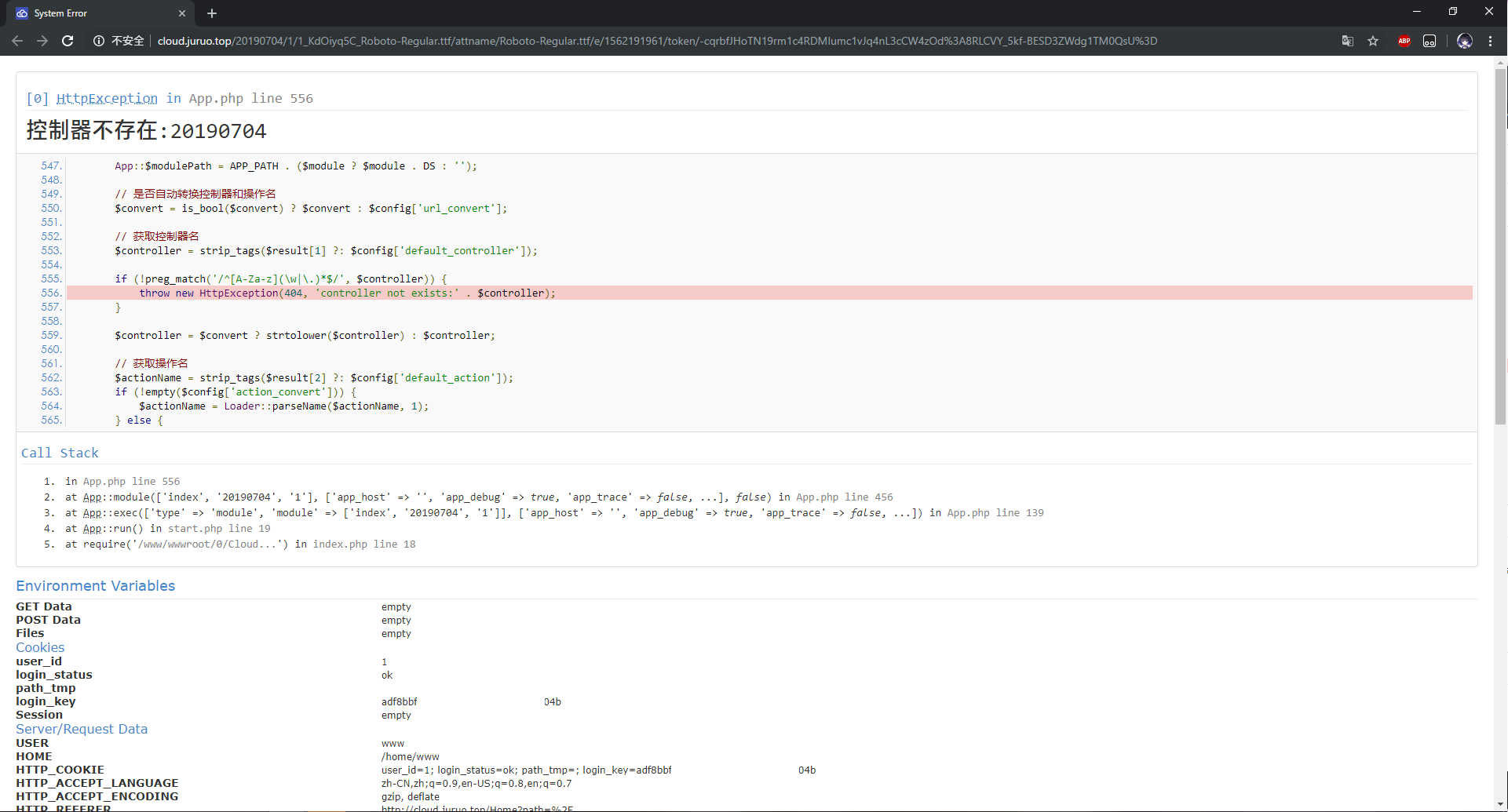Click the Server/Request Data heading

[x=82, y=729]
